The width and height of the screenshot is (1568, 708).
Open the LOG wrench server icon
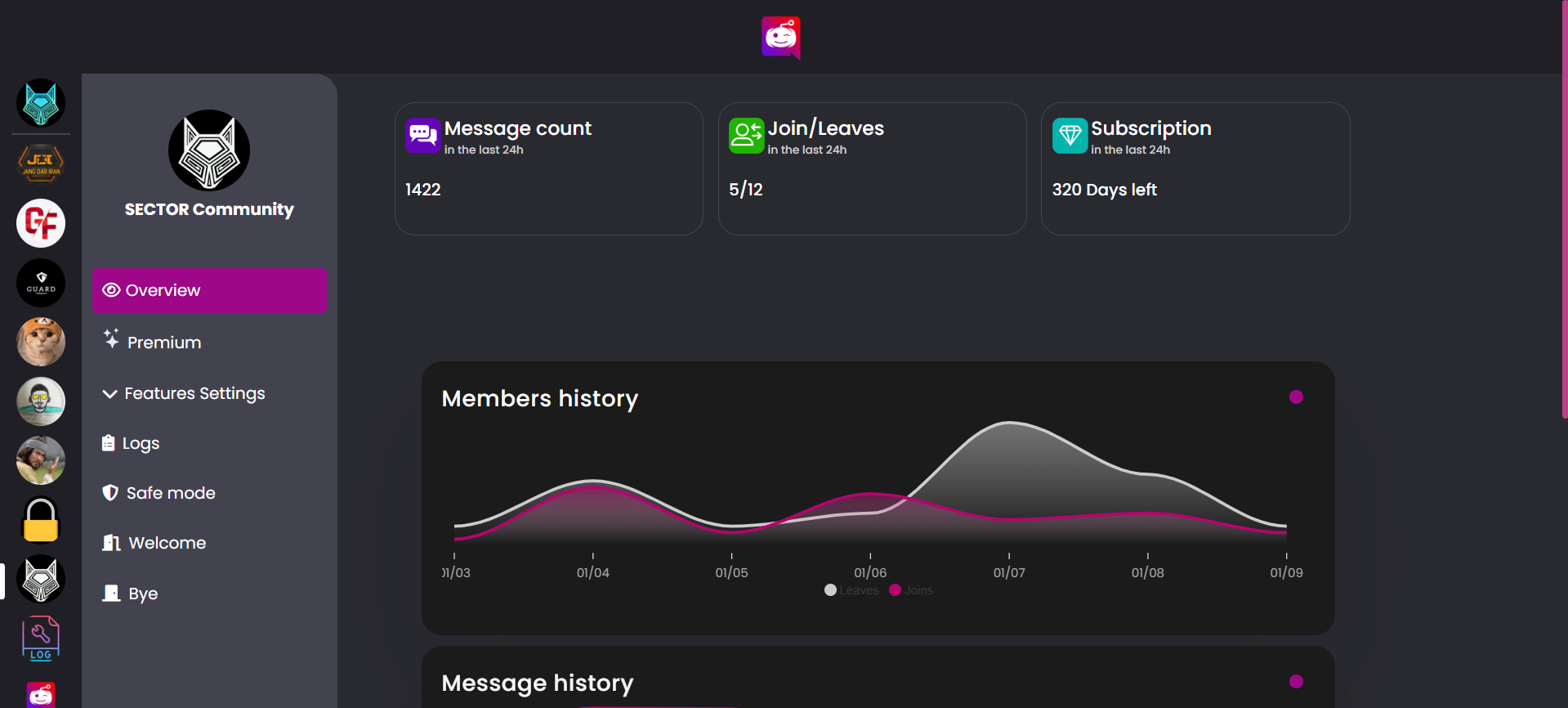41,639
